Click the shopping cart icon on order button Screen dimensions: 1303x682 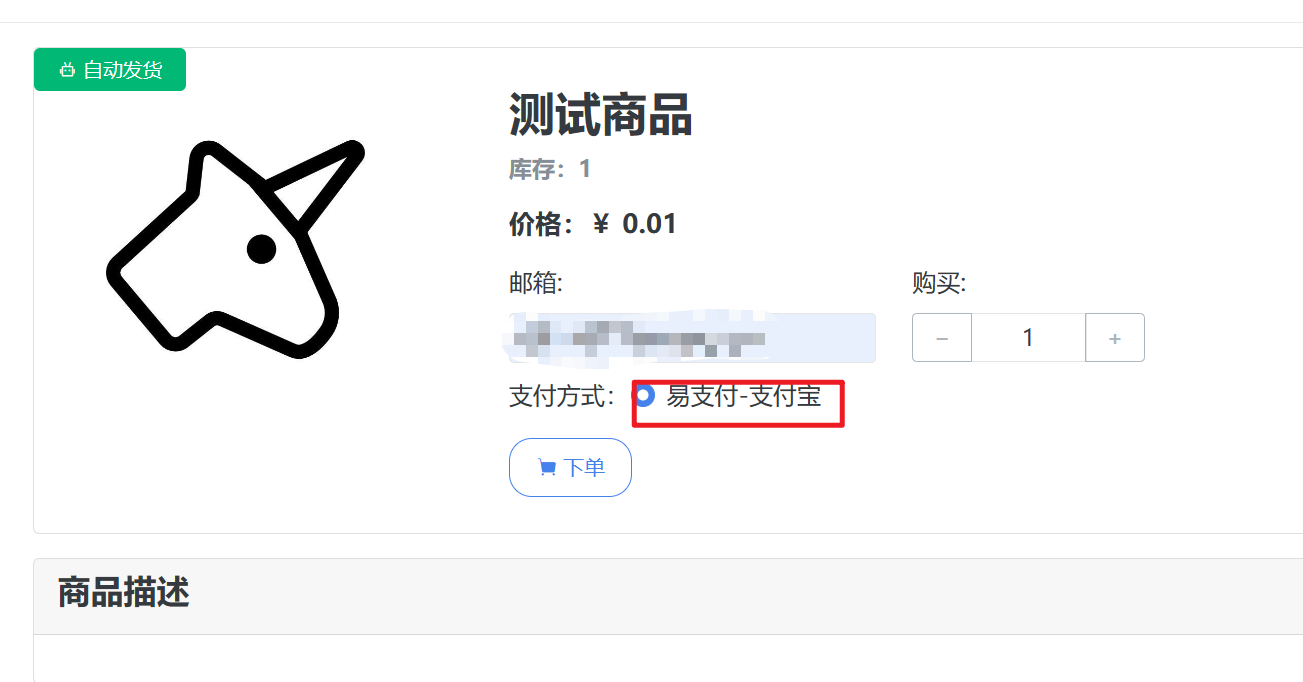[x=546, y=467]
